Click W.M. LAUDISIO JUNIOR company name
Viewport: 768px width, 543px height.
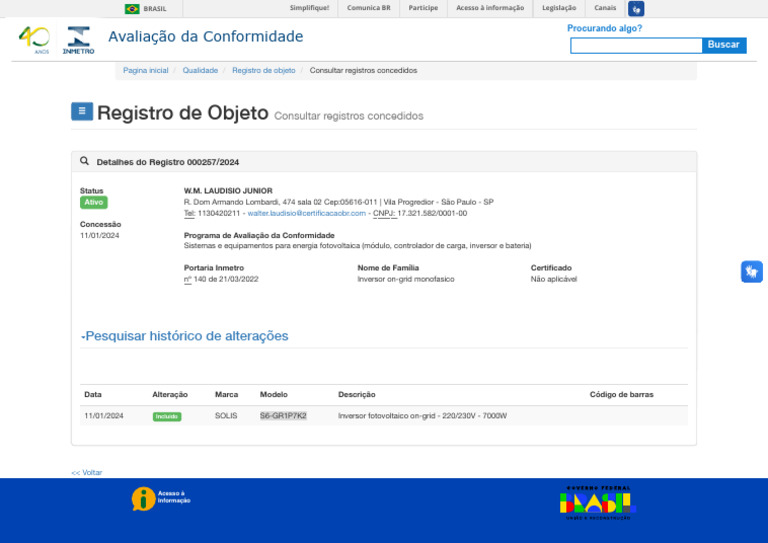(228, 191)
